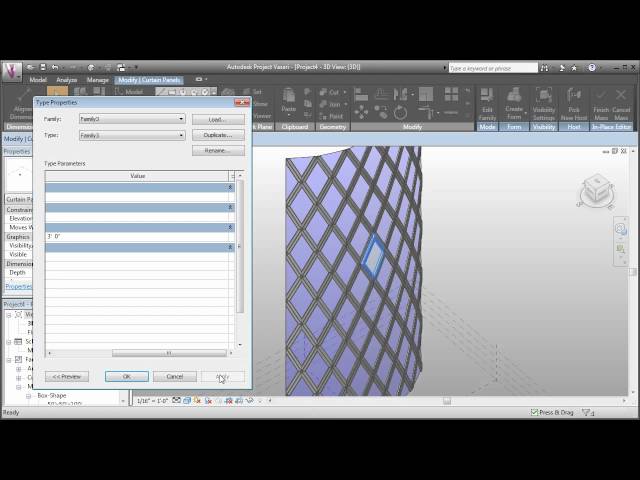Image resolution: width=640 pixels, height=480 pixels.
Task: Open the steering wheel navigation tool
Action: (620, 229)
